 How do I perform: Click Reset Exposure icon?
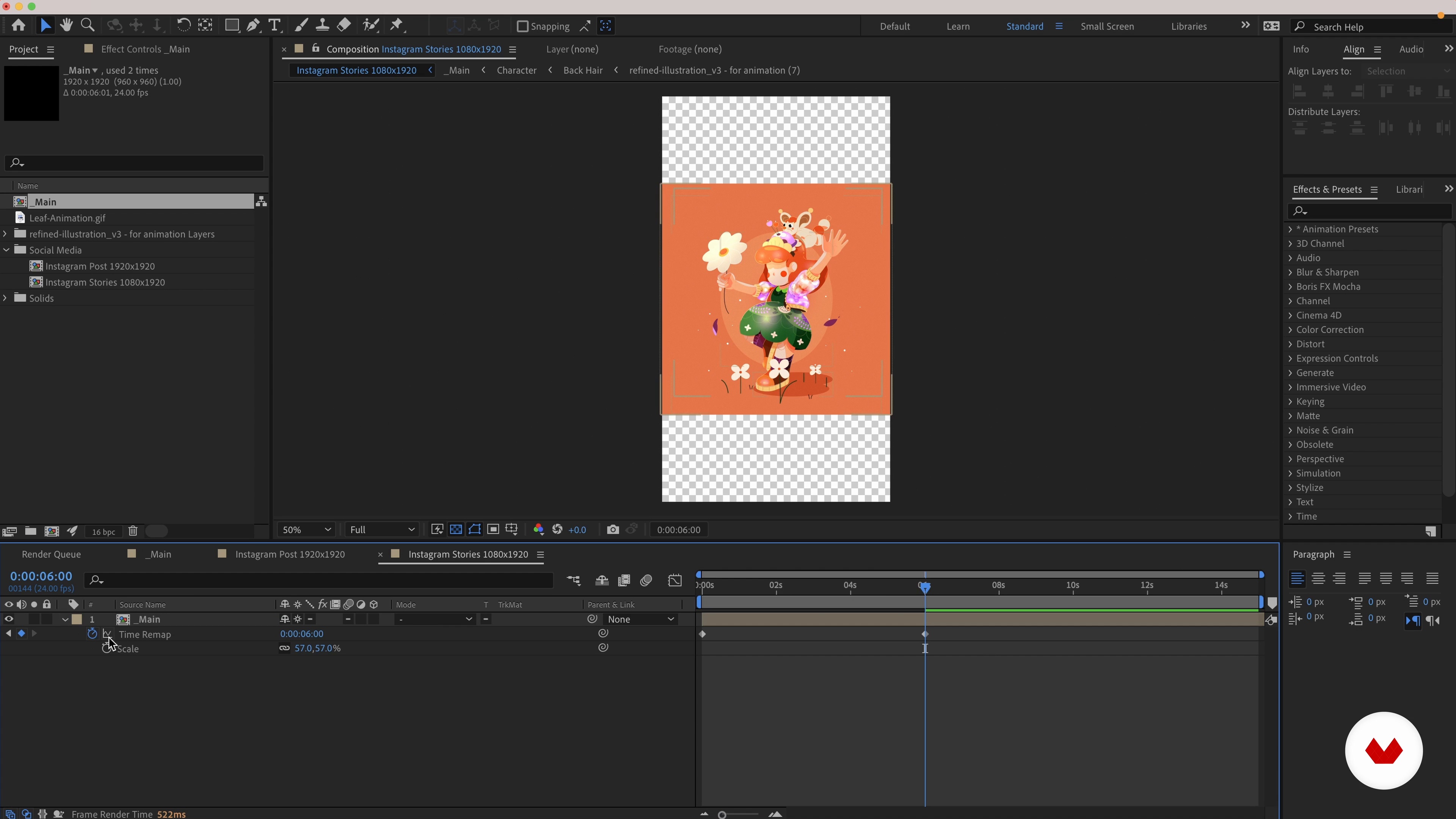point(557,530)
